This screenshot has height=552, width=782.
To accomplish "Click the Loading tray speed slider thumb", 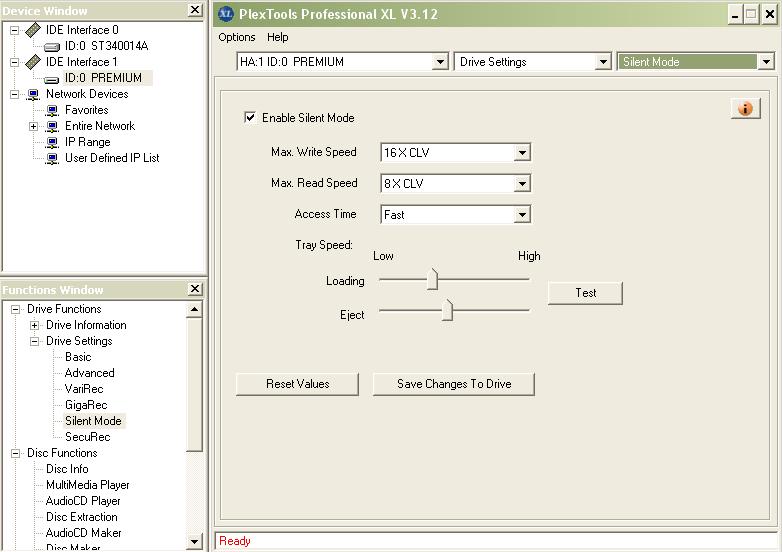I will click(432, 279).
